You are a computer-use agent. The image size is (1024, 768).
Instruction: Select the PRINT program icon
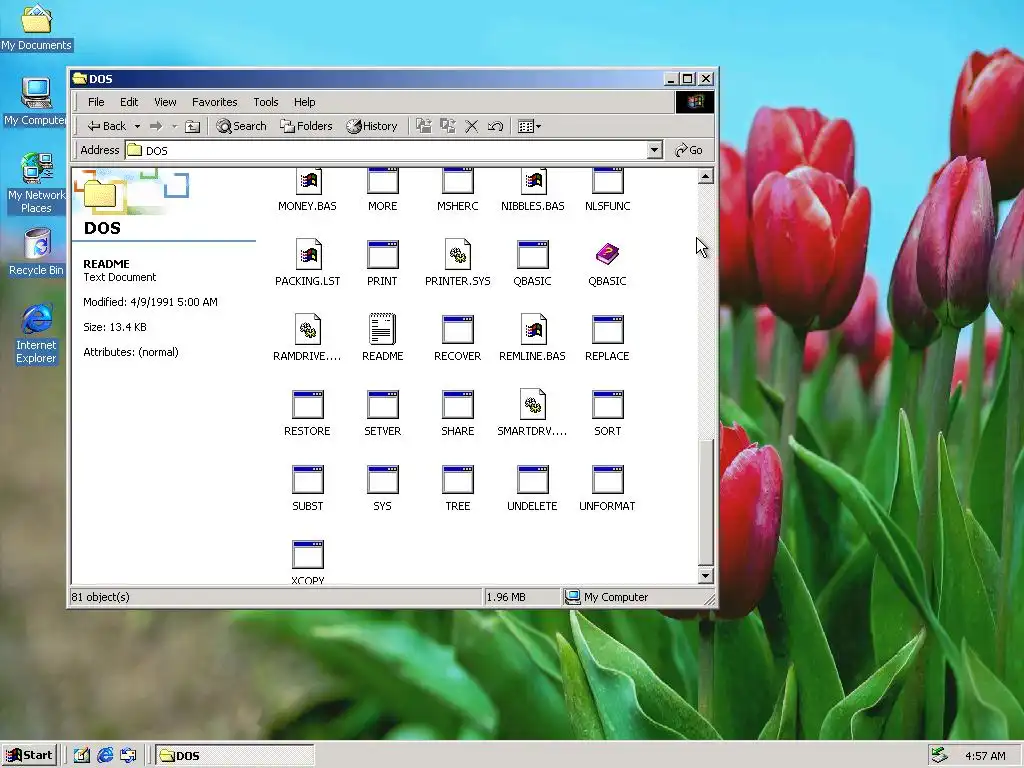[x=383, y=255]
